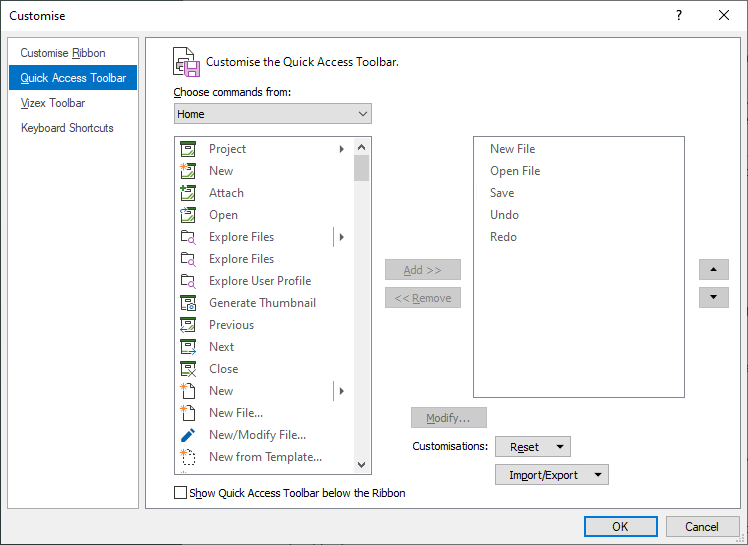Screen dimensions: 748x545
Task: Select the Generate Thumbnail icon
Action: pyautogui.click(x=188, y=303)
